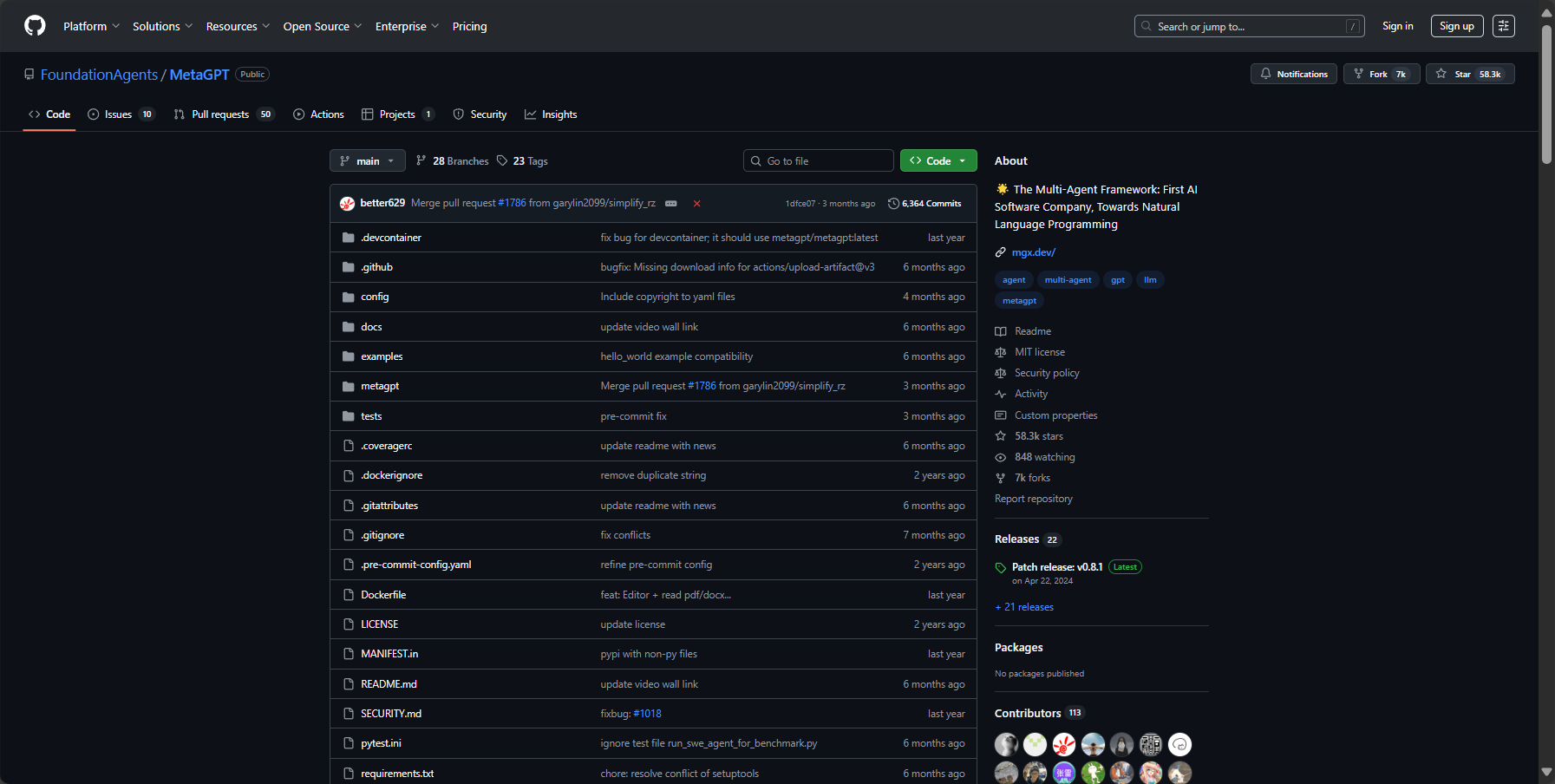This screenshot has width=1555, height=784.
Task: Open the Pull requests tab
Action: point(223,114)
